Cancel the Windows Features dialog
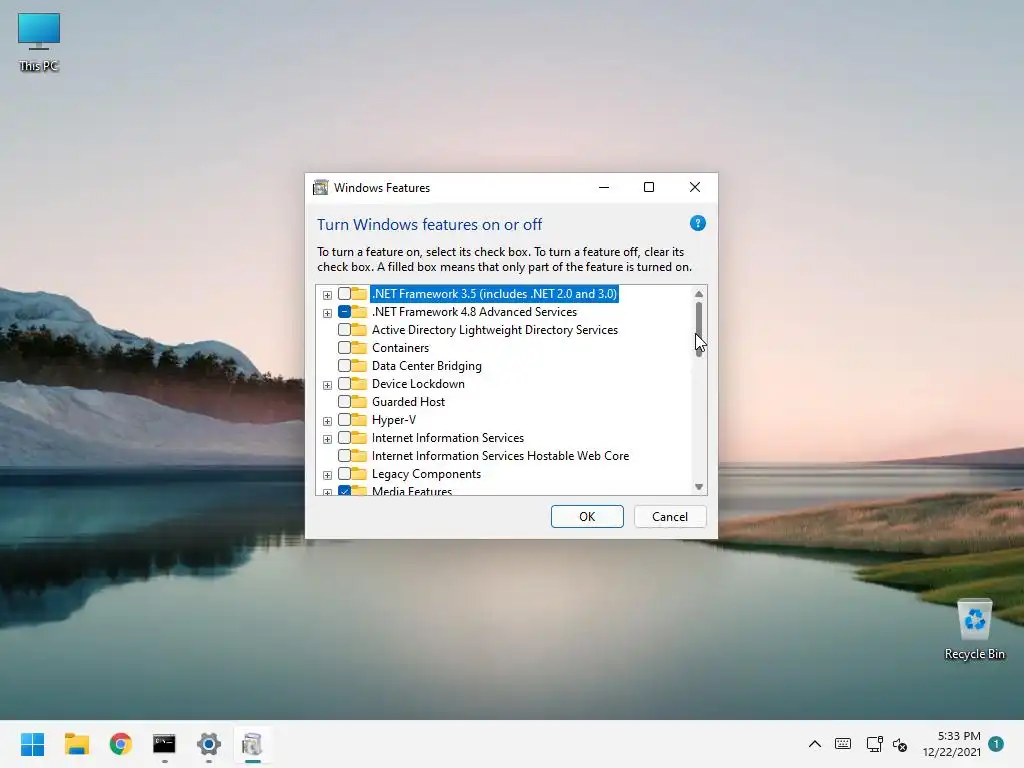Screen dimensions: 1024x768 coord(670,517)
